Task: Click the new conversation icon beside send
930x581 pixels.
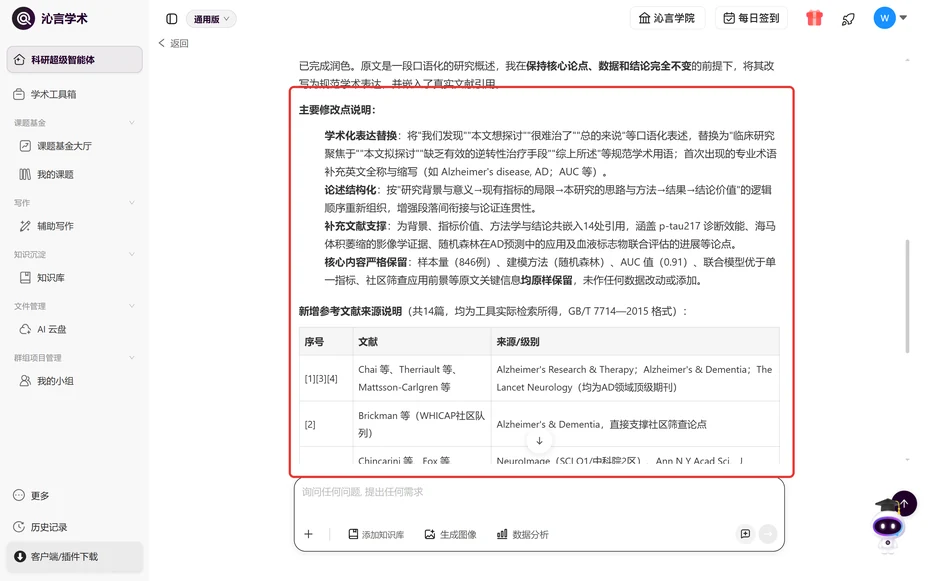Action: (x=746, y=534)
